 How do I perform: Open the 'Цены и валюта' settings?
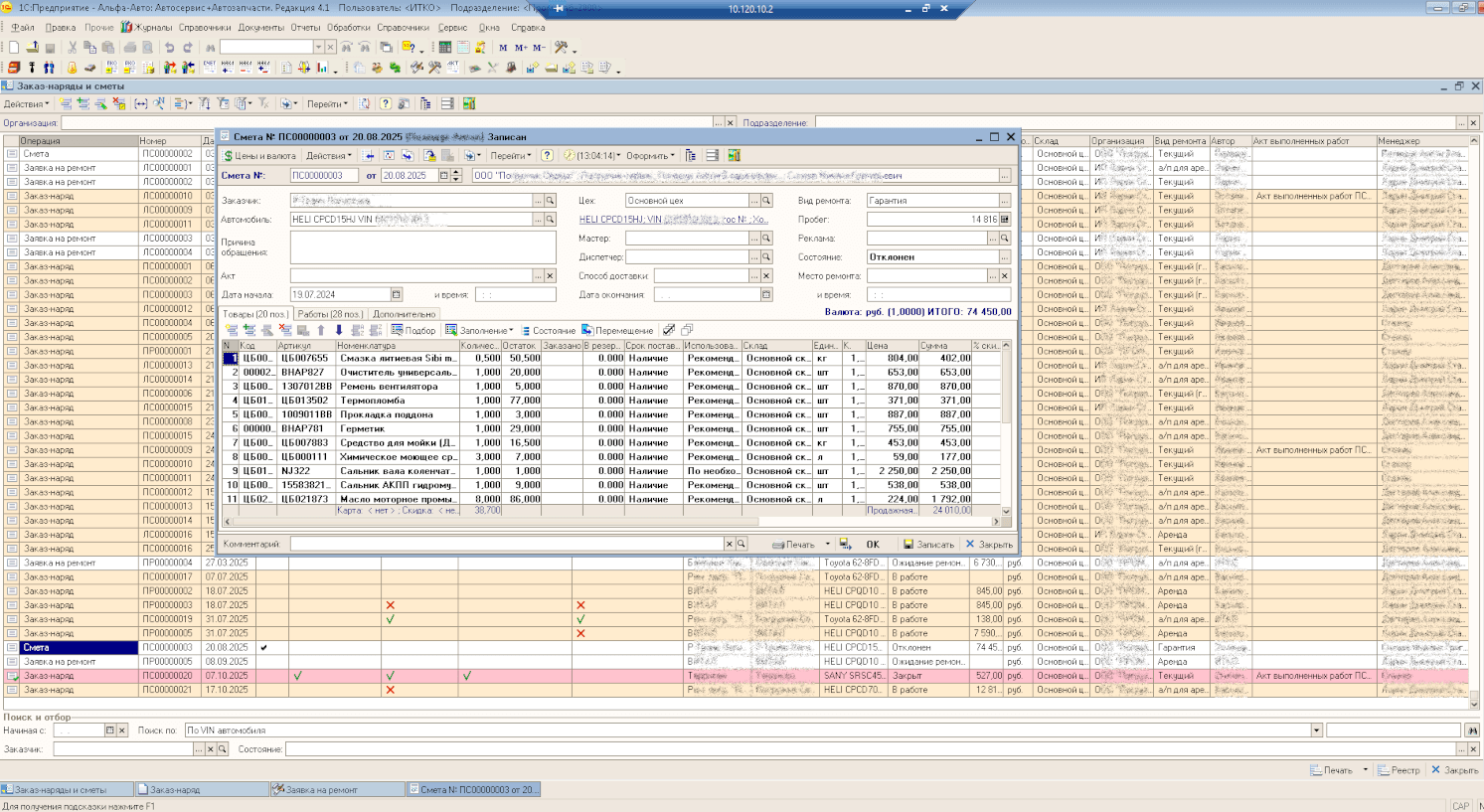pos(259,156)
